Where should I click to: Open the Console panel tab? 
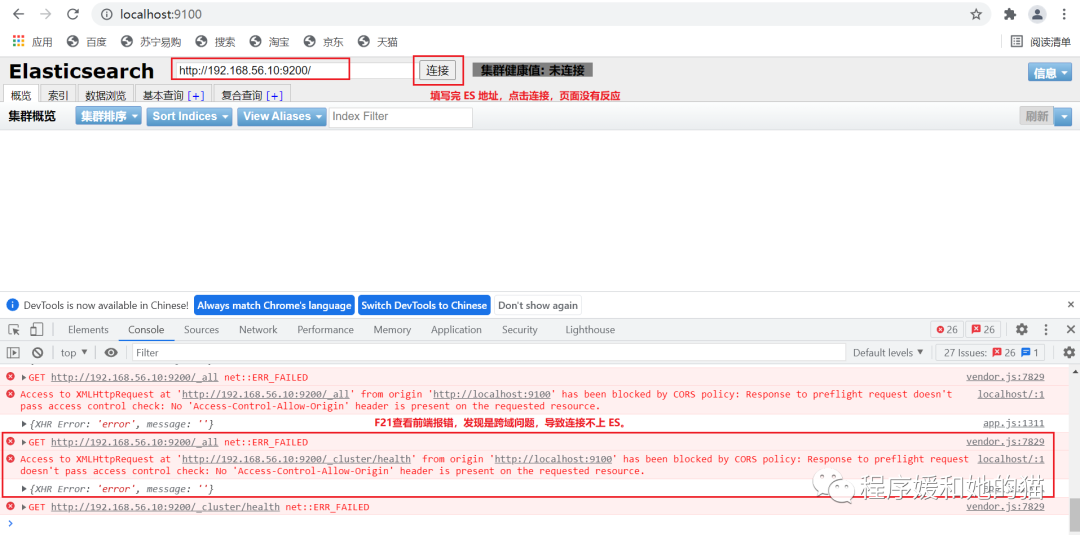pos(146,330)
